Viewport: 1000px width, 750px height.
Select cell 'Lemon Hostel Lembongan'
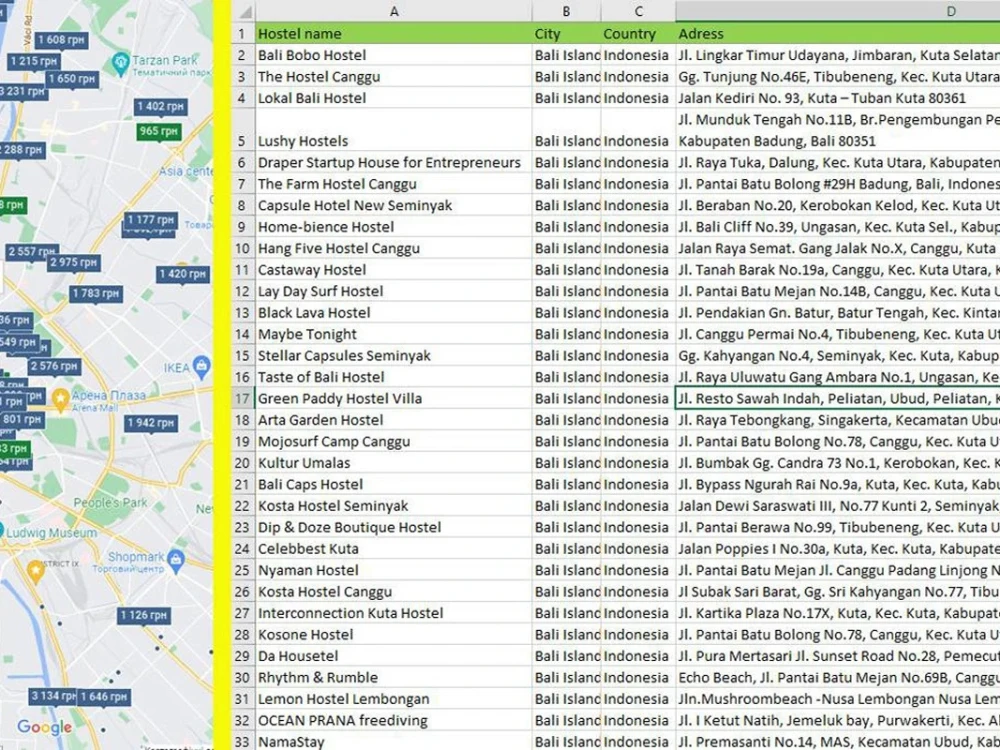click(x=393, y=699)
